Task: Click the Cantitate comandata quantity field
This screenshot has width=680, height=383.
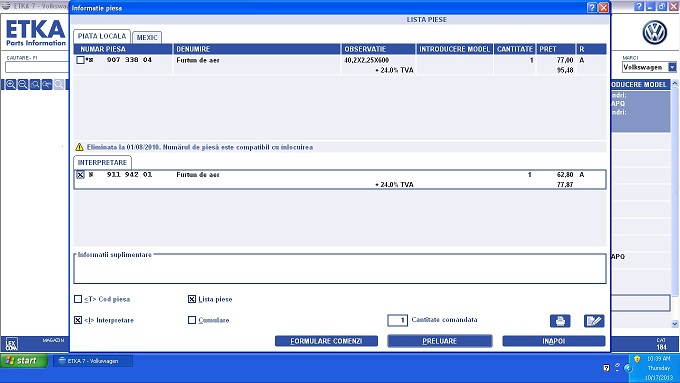Action: point(397,320)
